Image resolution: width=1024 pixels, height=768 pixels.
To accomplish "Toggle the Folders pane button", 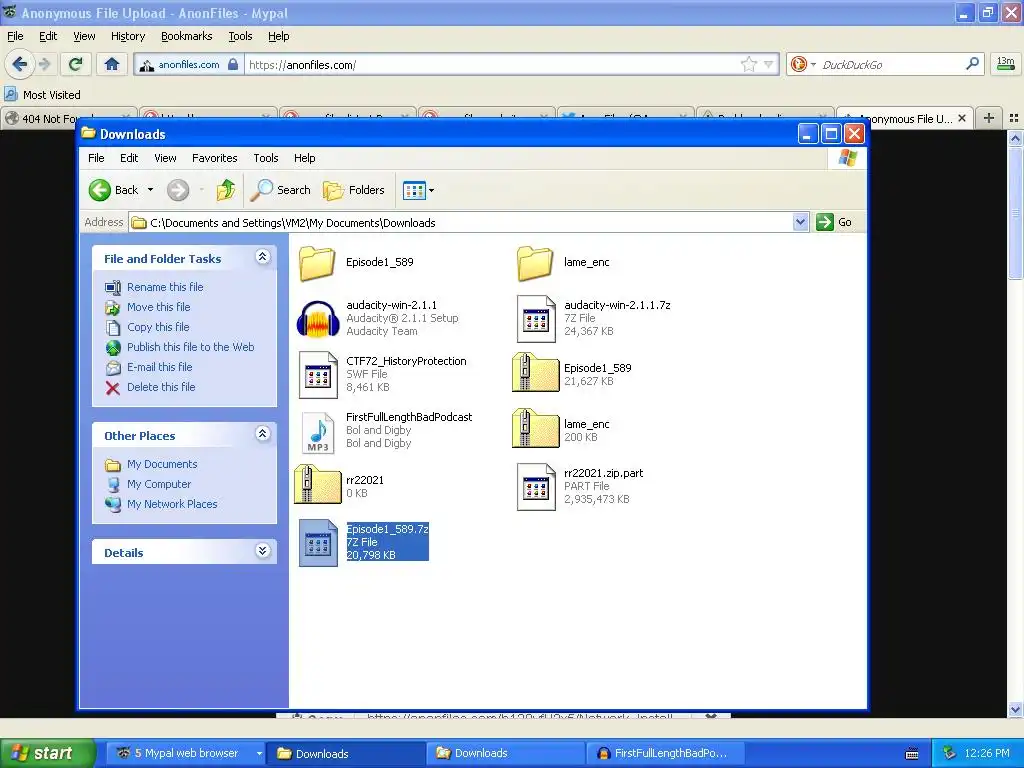I will (354, 190).
